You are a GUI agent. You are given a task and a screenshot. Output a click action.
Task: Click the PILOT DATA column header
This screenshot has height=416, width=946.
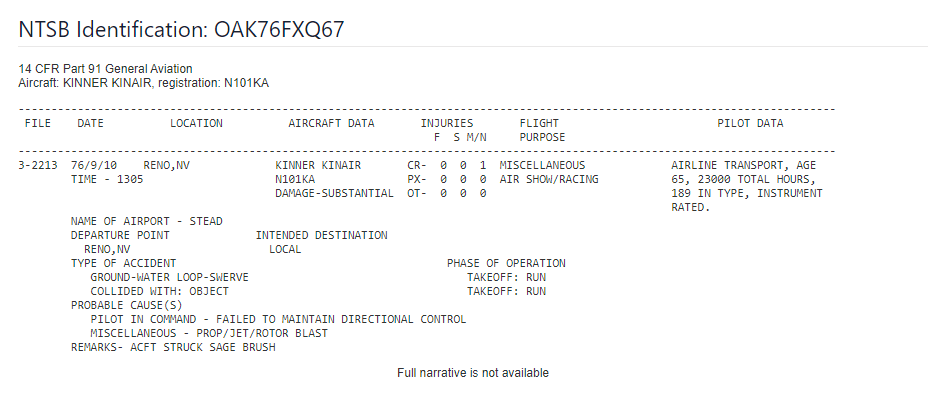(750, 123)
